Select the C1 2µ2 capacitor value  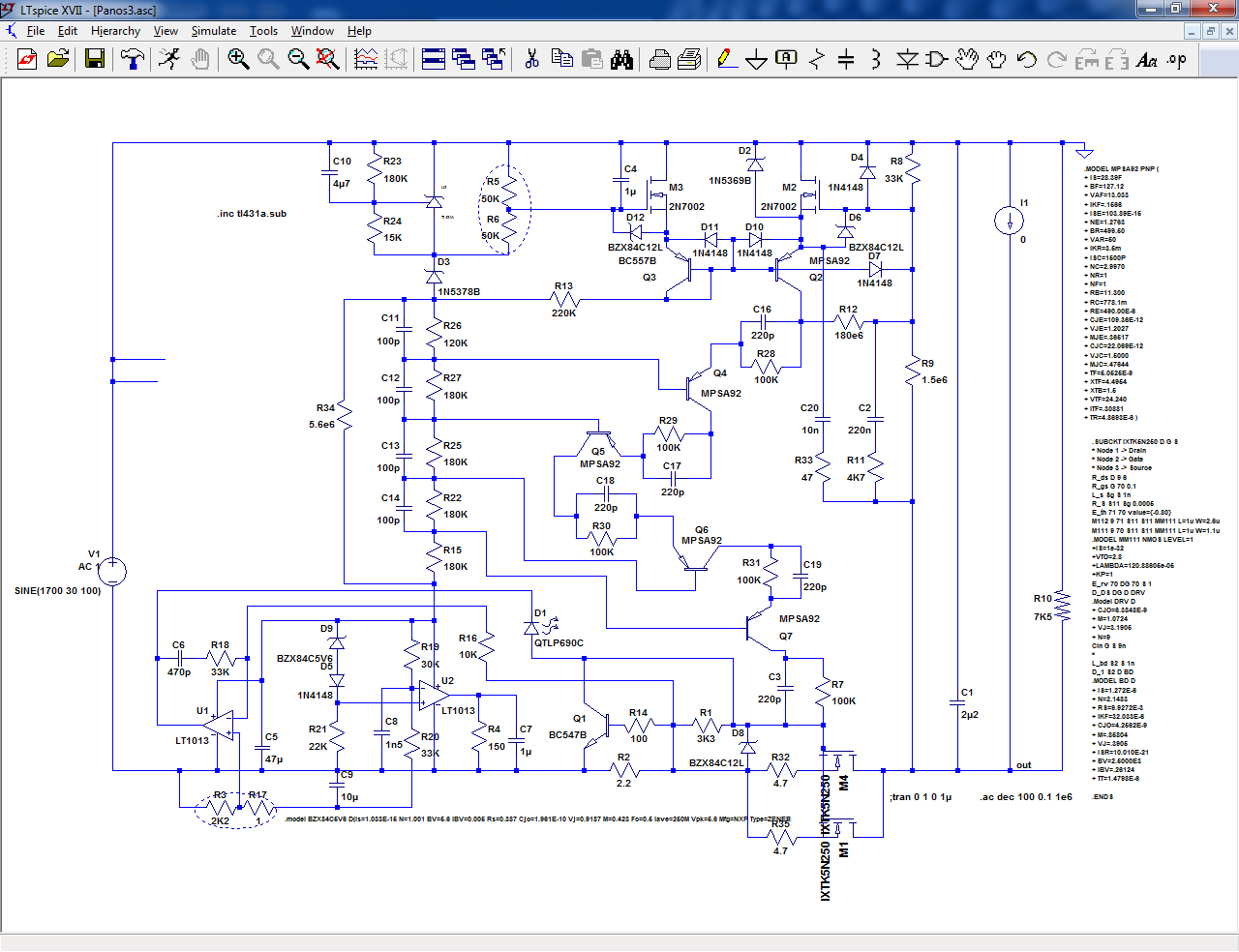pos(970,715)
